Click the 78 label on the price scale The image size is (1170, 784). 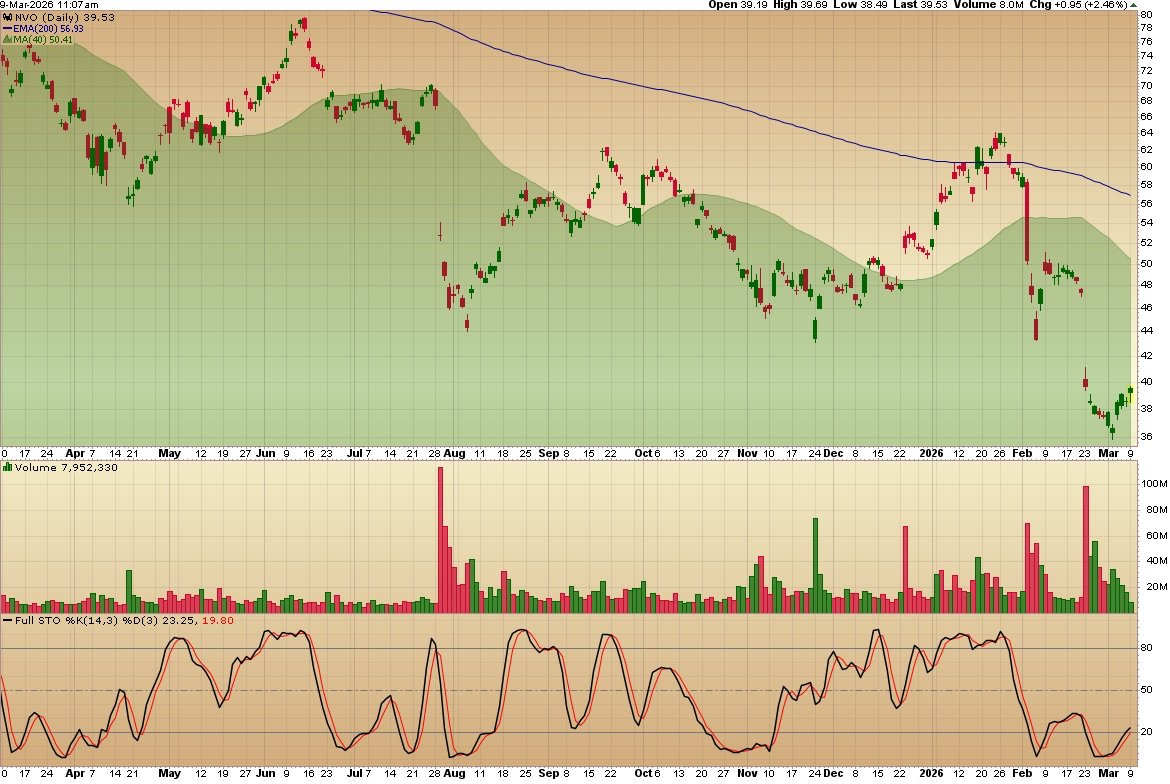coord(1146,28)
